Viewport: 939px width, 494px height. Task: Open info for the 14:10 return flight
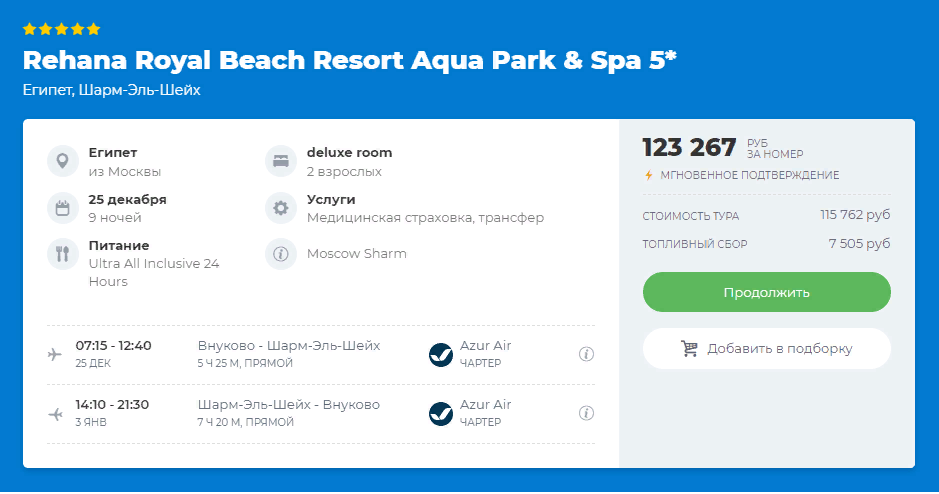586,413
